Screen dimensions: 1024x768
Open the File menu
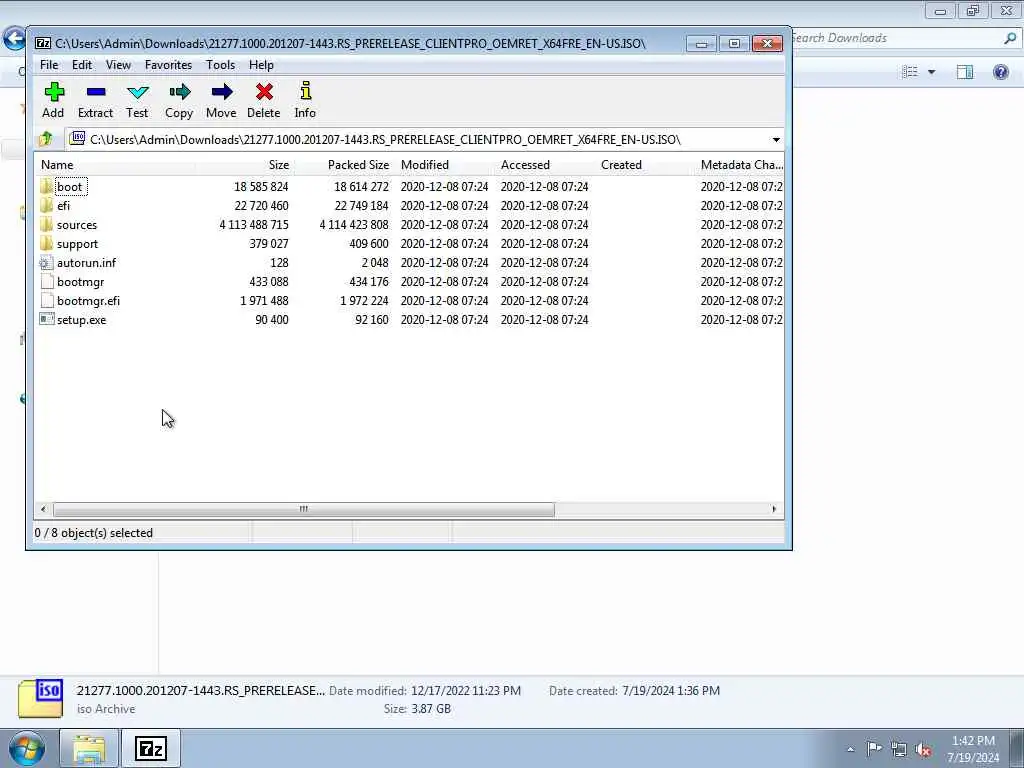point(49,65)
